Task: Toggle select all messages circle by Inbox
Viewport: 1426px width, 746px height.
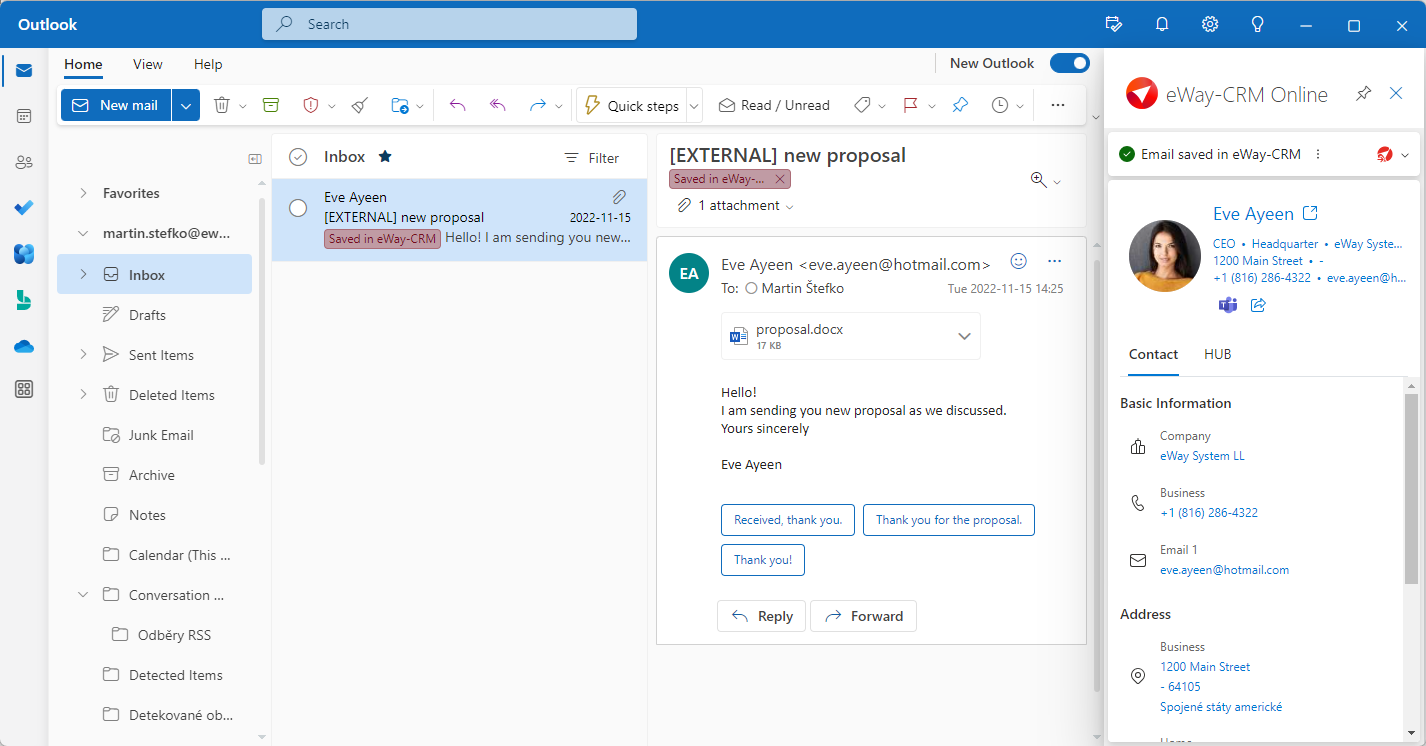Action: (297, 157)
